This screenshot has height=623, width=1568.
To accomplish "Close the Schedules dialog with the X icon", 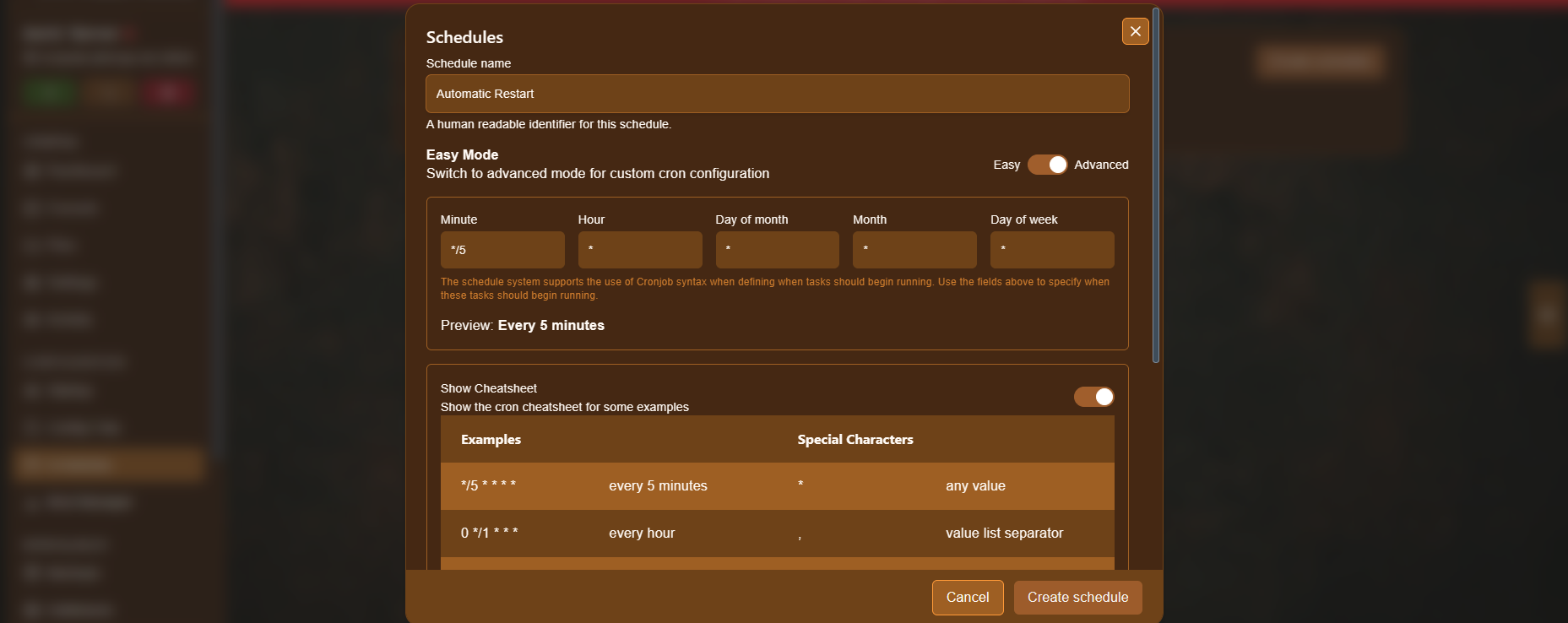I will [1135, 31].
